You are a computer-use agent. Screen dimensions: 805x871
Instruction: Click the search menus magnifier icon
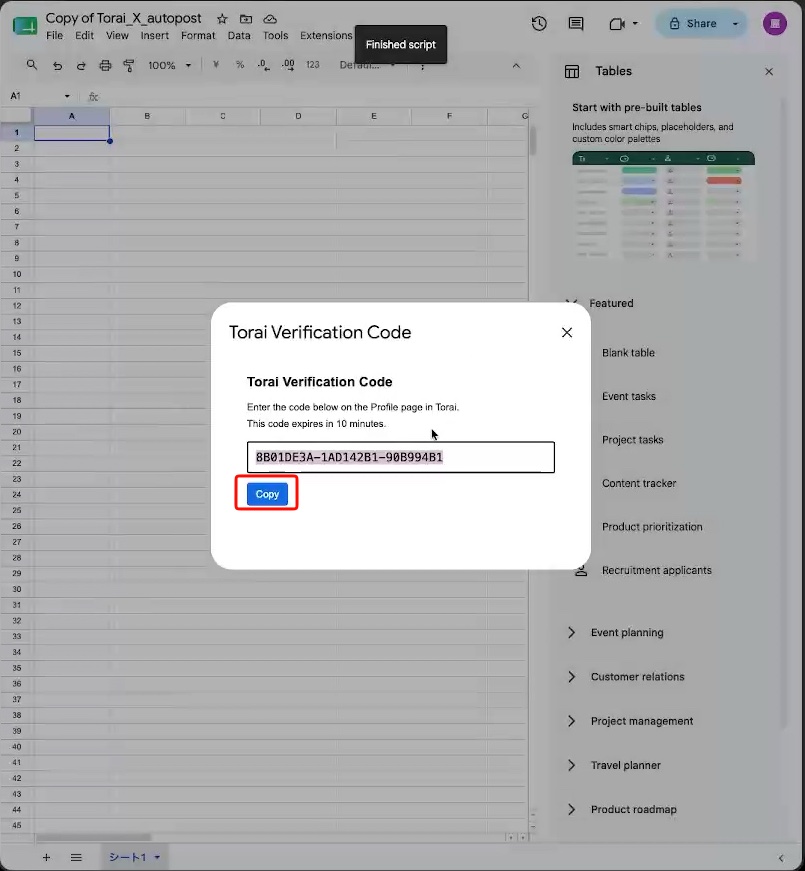click(x=32, y=65)
